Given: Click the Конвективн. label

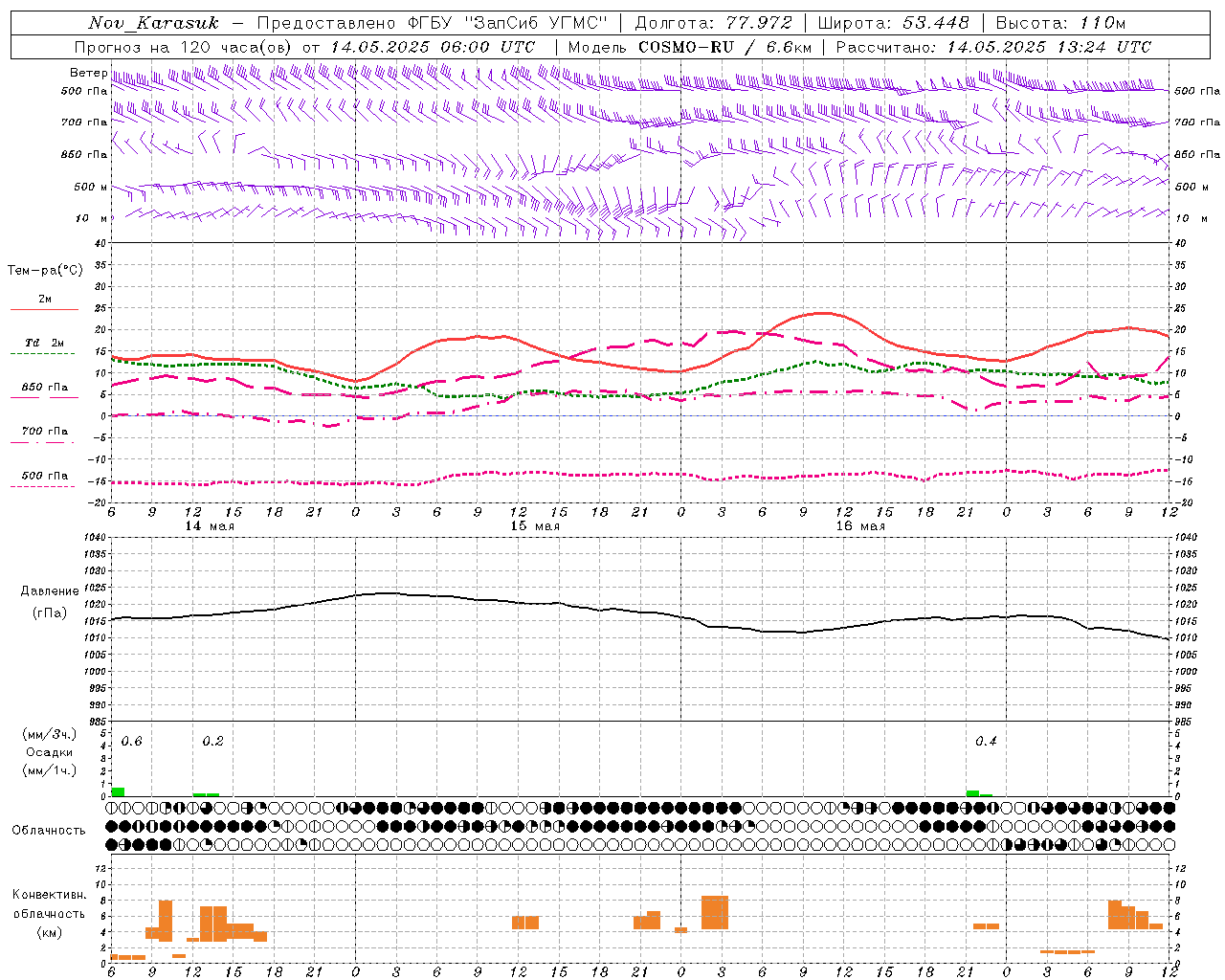Looking at the screenshot, I should [49, 895].
